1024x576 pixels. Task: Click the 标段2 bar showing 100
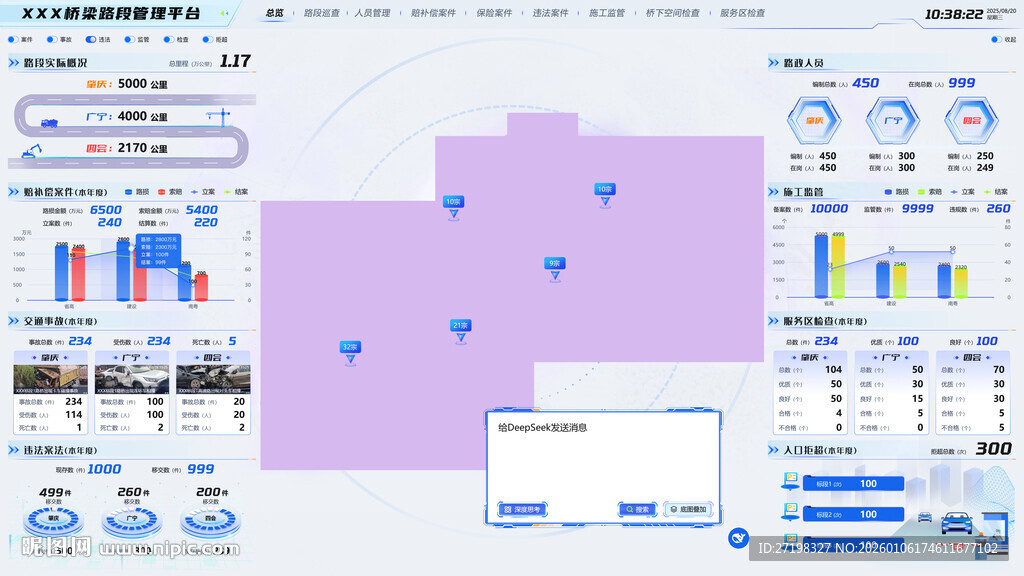coord(853,515)
